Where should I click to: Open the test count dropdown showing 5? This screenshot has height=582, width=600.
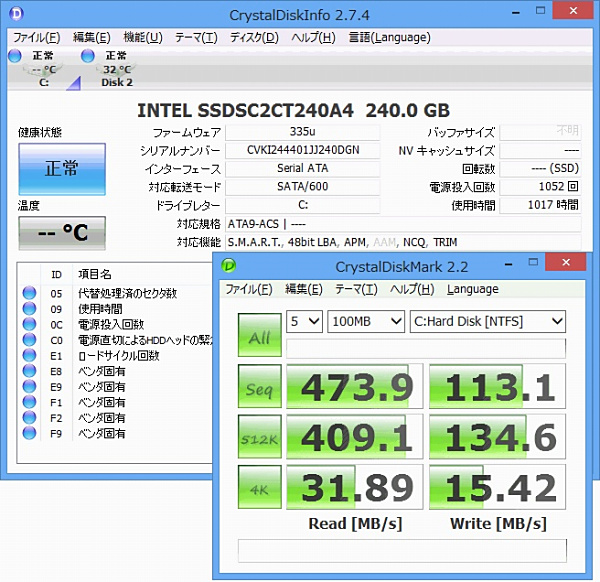304,321
